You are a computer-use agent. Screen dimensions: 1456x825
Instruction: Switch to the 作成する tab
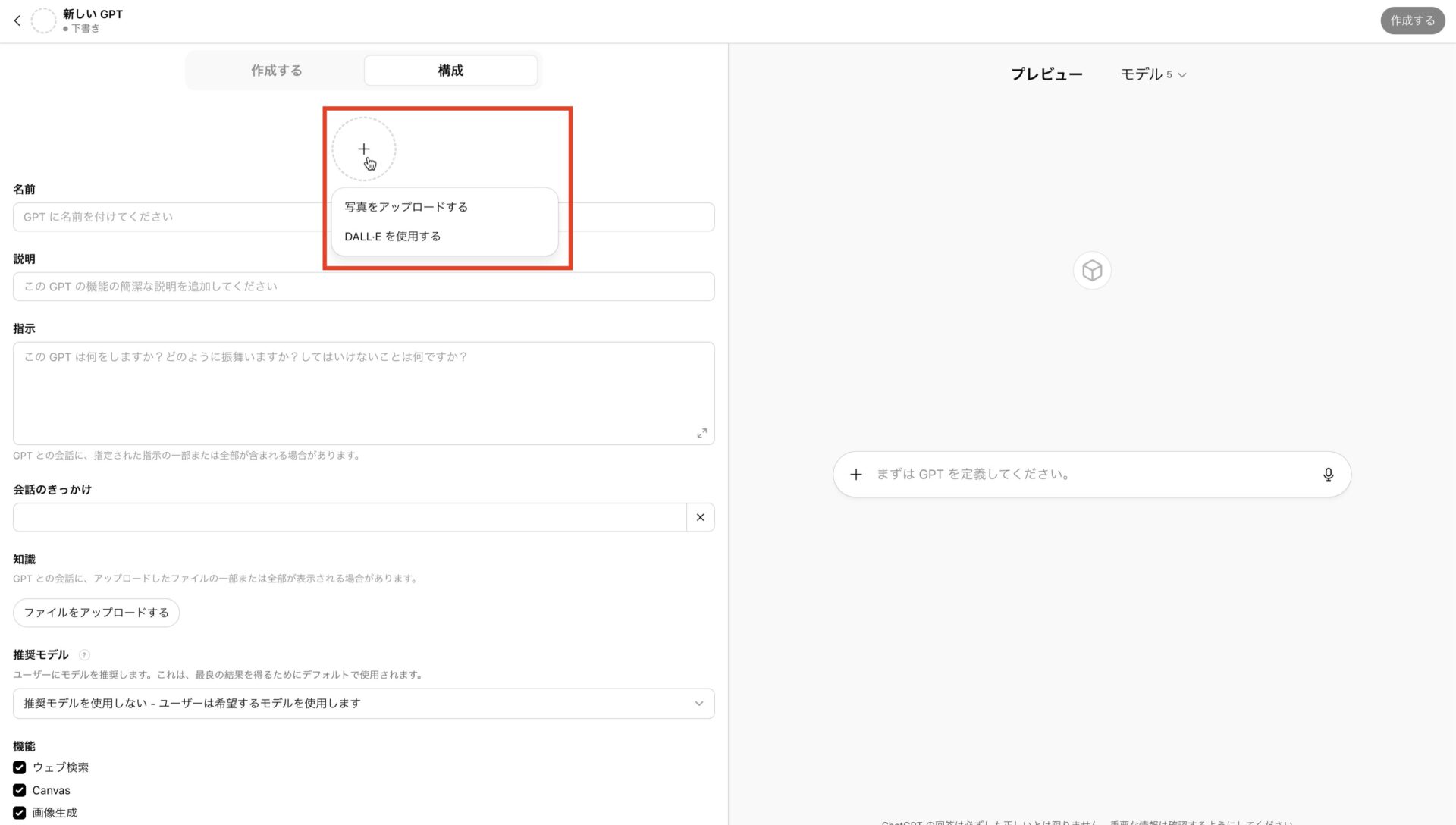(276, 70)
